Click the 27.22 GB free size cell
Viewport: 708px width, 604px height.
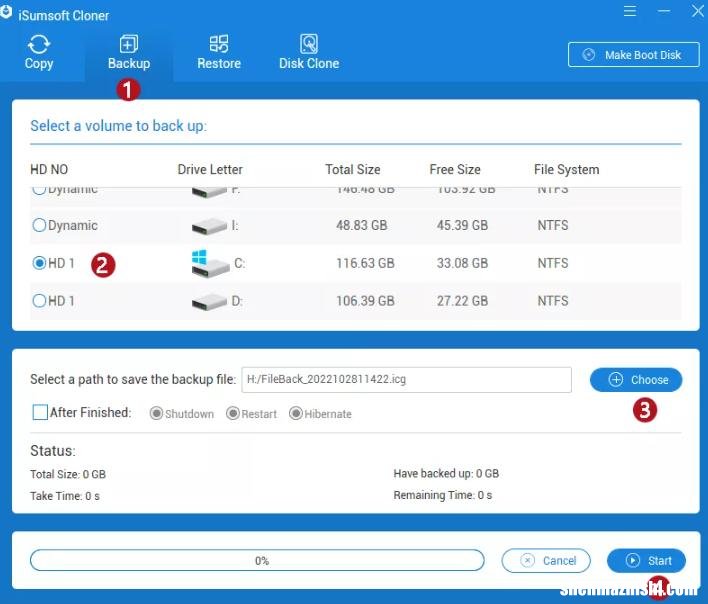click(462, 301)
